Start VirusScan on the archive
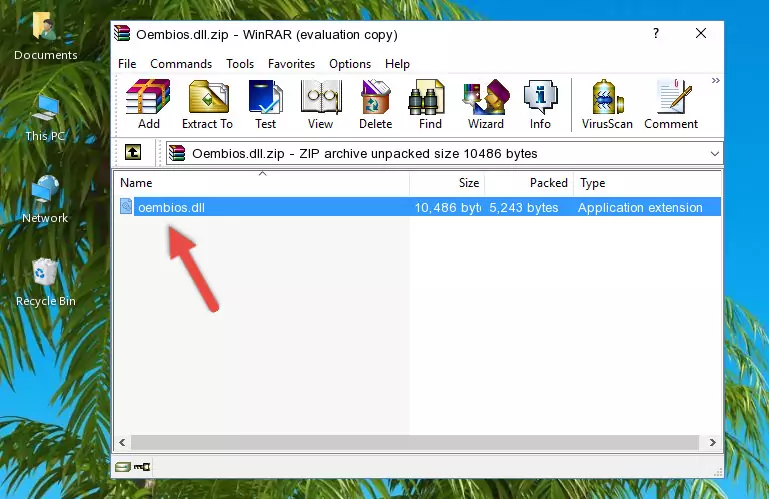 point(607,105)
